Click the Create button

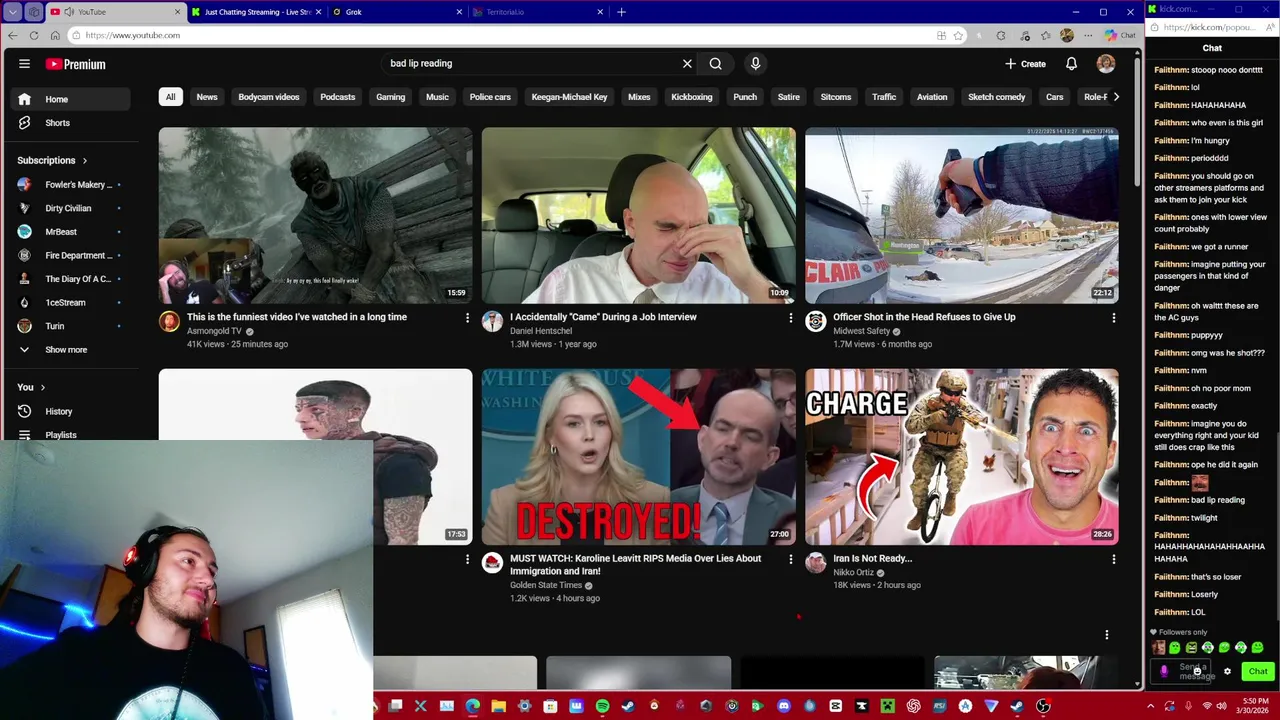pyautogui.click(x=1025, y=64)
